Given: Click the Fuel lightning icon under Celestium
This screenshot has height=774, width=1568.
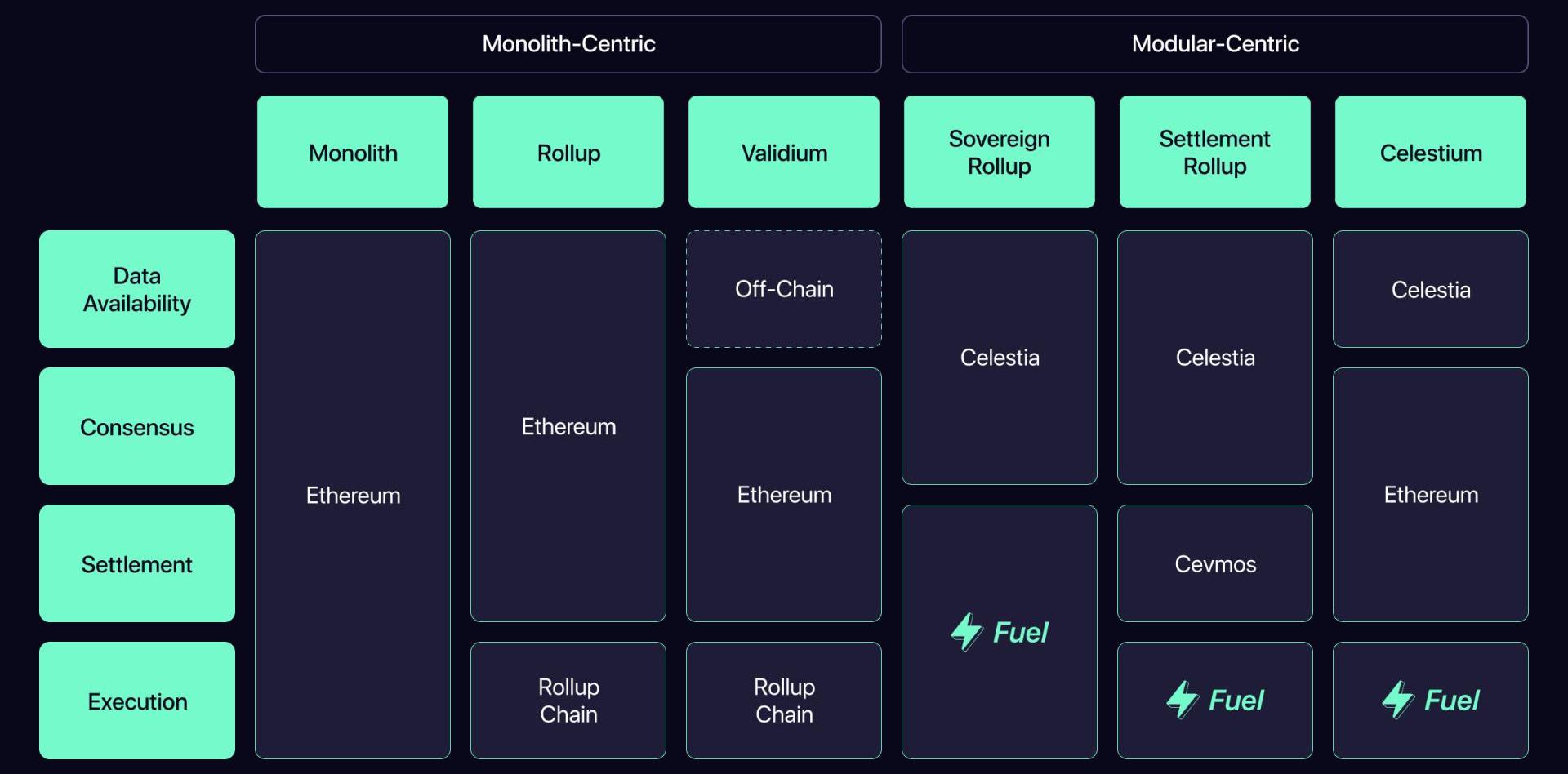Looking at the screenshot, I should click(x=1398, y=700).
